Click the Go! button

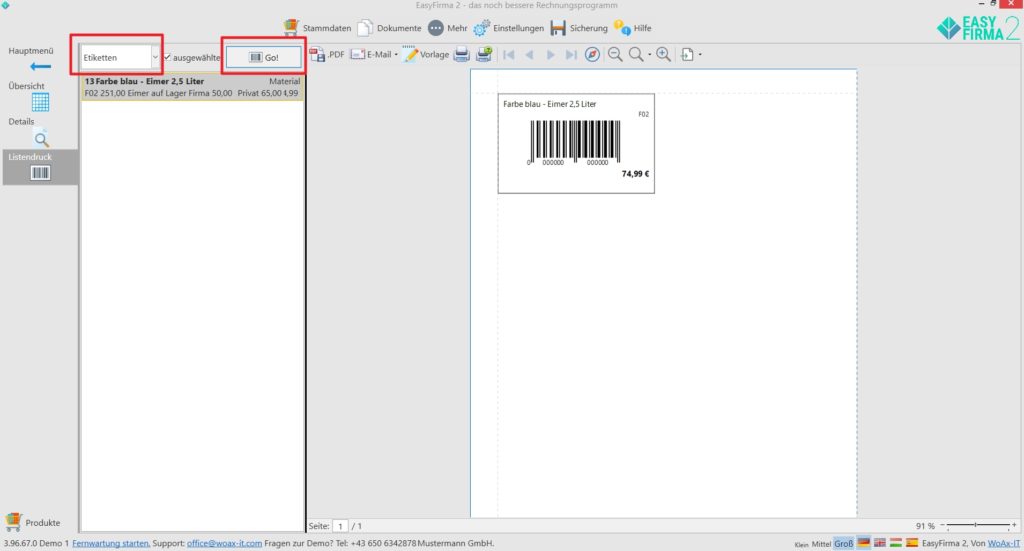coord(264,57)
